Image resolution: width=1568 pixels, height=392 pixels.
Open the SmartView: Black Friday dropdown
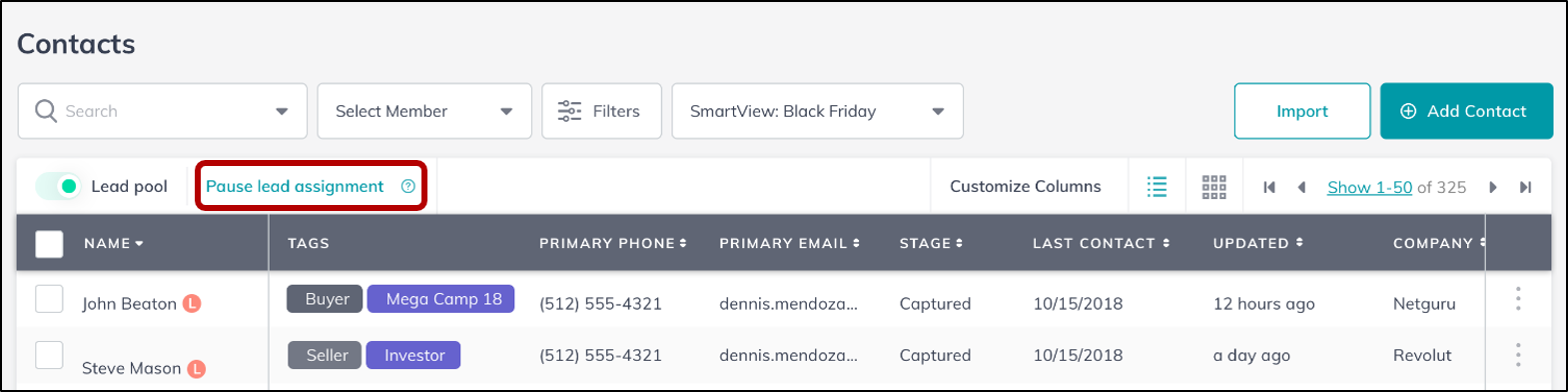click(x=817, y=111)
